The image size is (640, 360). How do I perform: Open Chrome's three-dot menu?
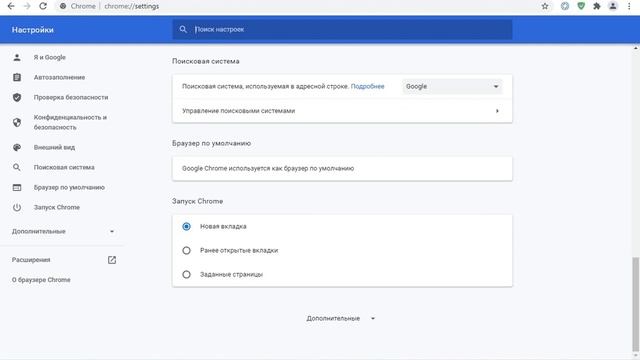629,6
